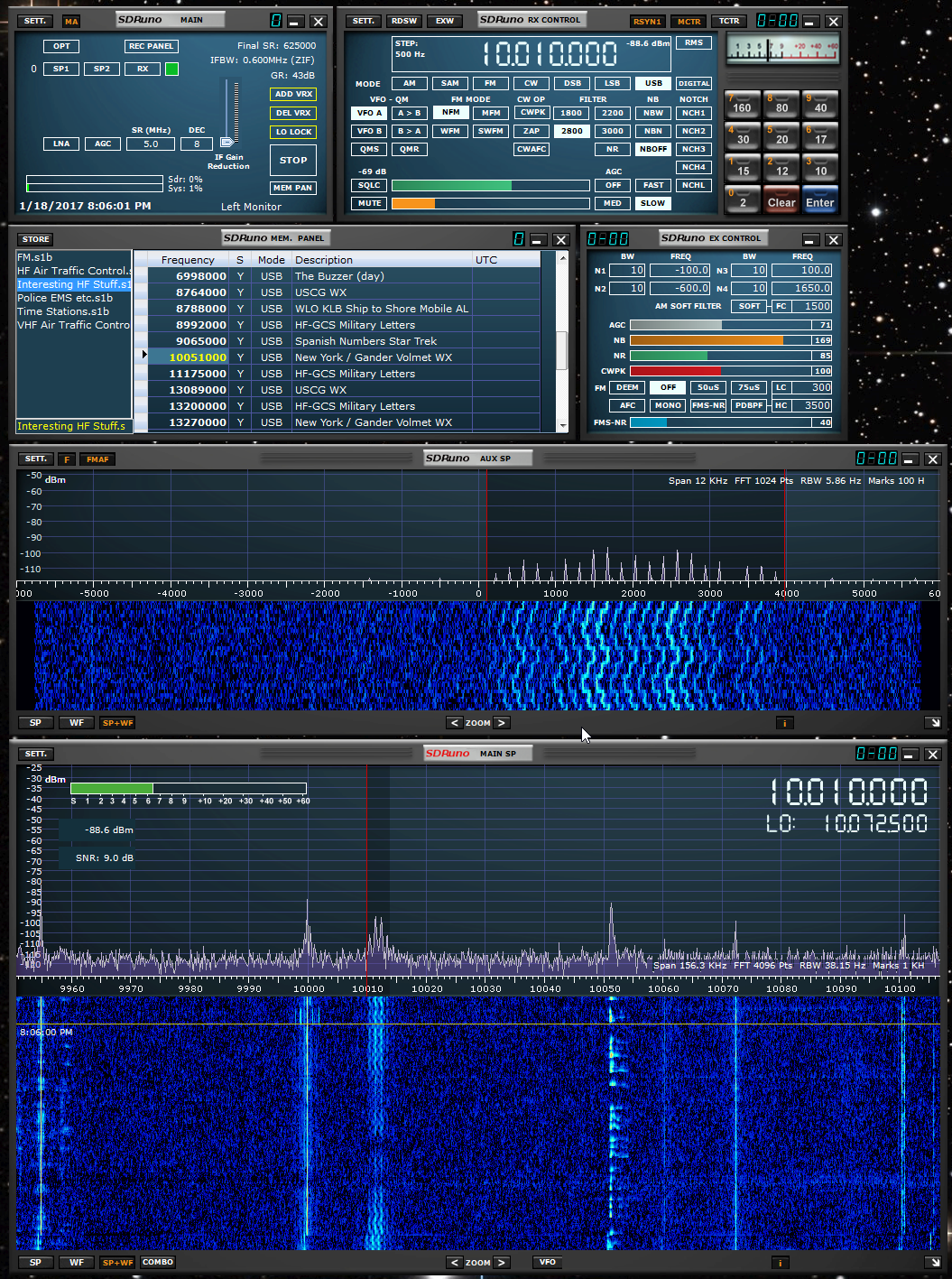
Task: Adjust the orange volume slider bar
Action: [x=490, y=203]
